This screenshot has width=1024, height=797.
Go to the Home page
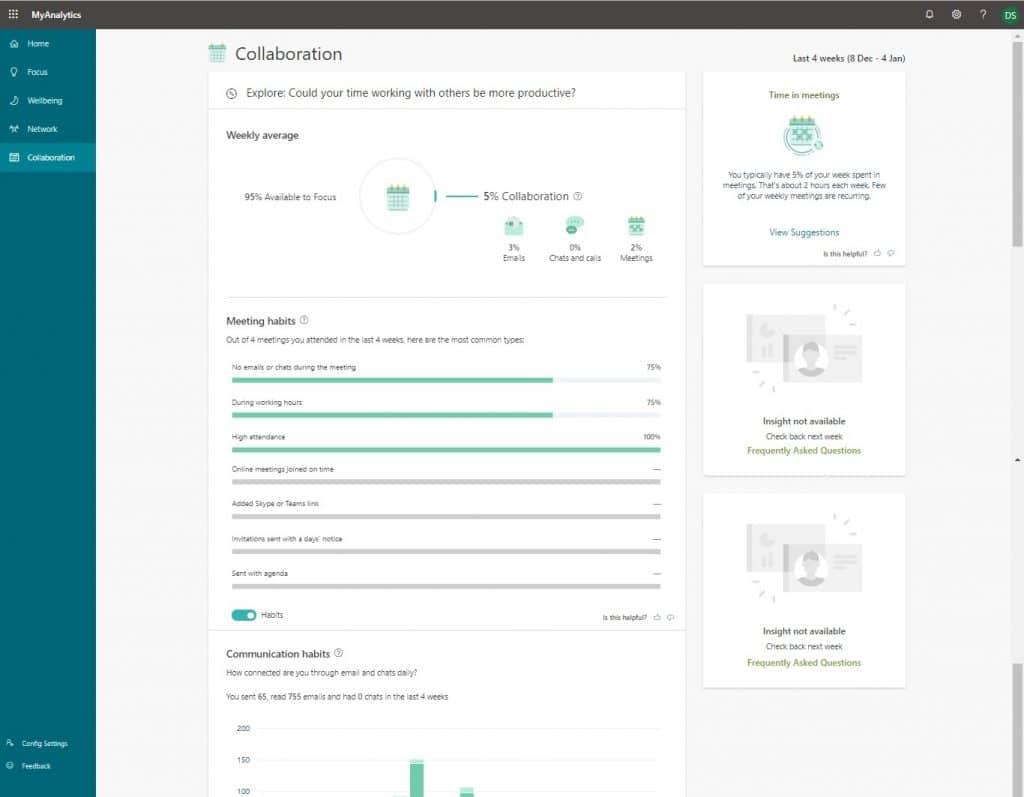tap(38, 44)
